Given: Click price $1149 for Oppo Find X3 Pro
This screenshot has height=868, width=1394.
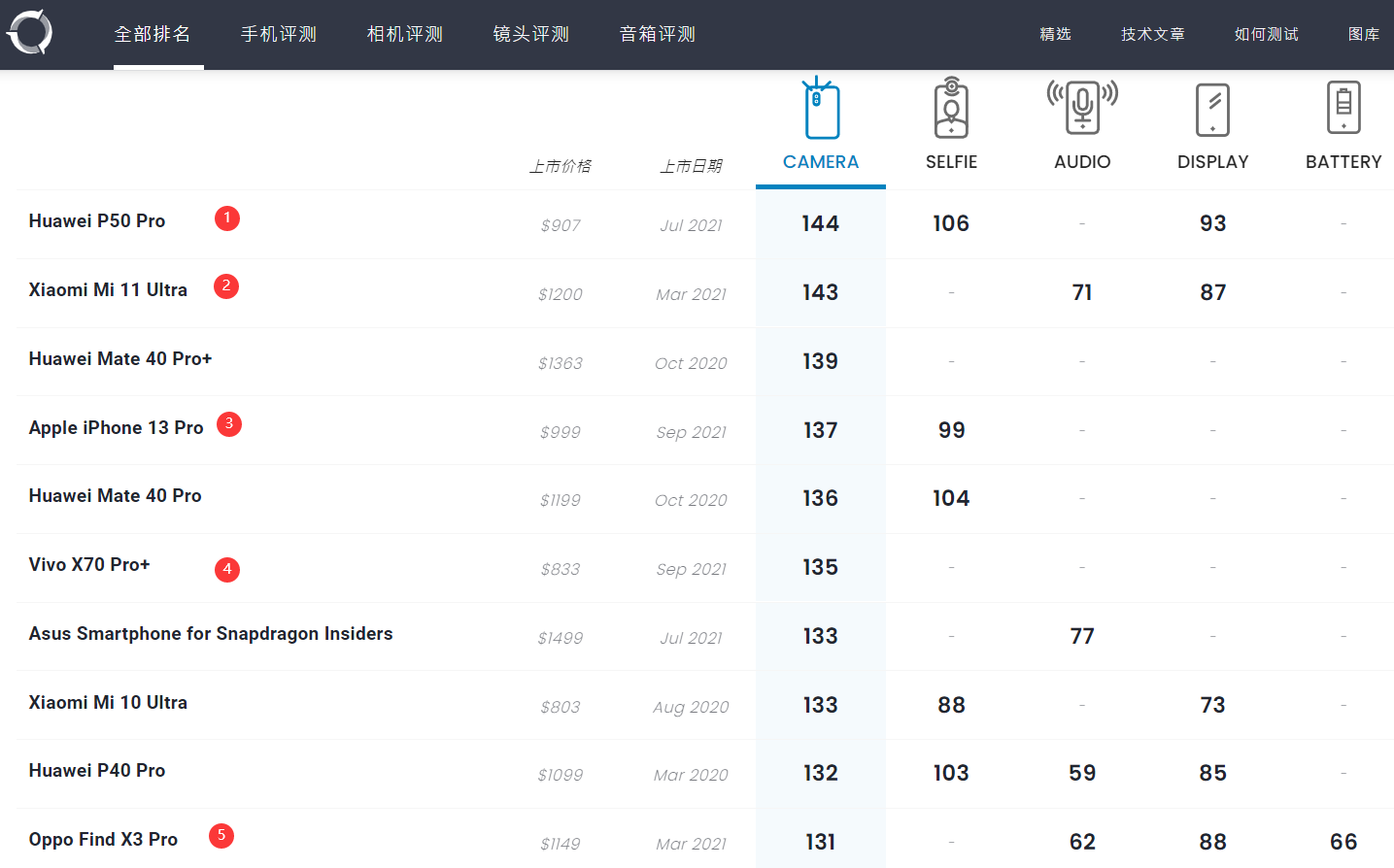Looking at the screenshot, I should (561, 845).
